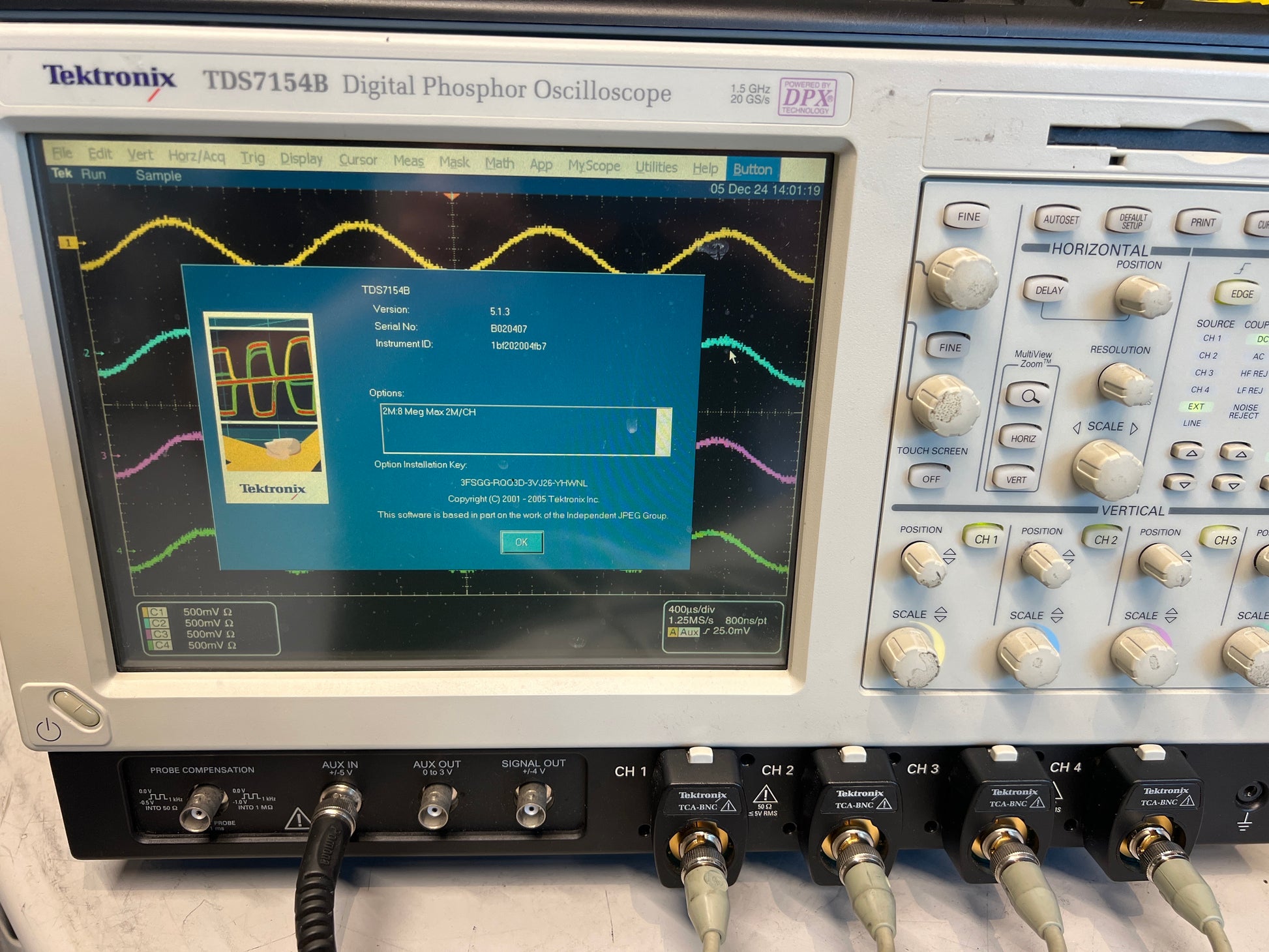The height and width of the screenshot is (952, 1269).
Task: Open the Meas menu
Action: pyautogui.click(x=408, y=162)
